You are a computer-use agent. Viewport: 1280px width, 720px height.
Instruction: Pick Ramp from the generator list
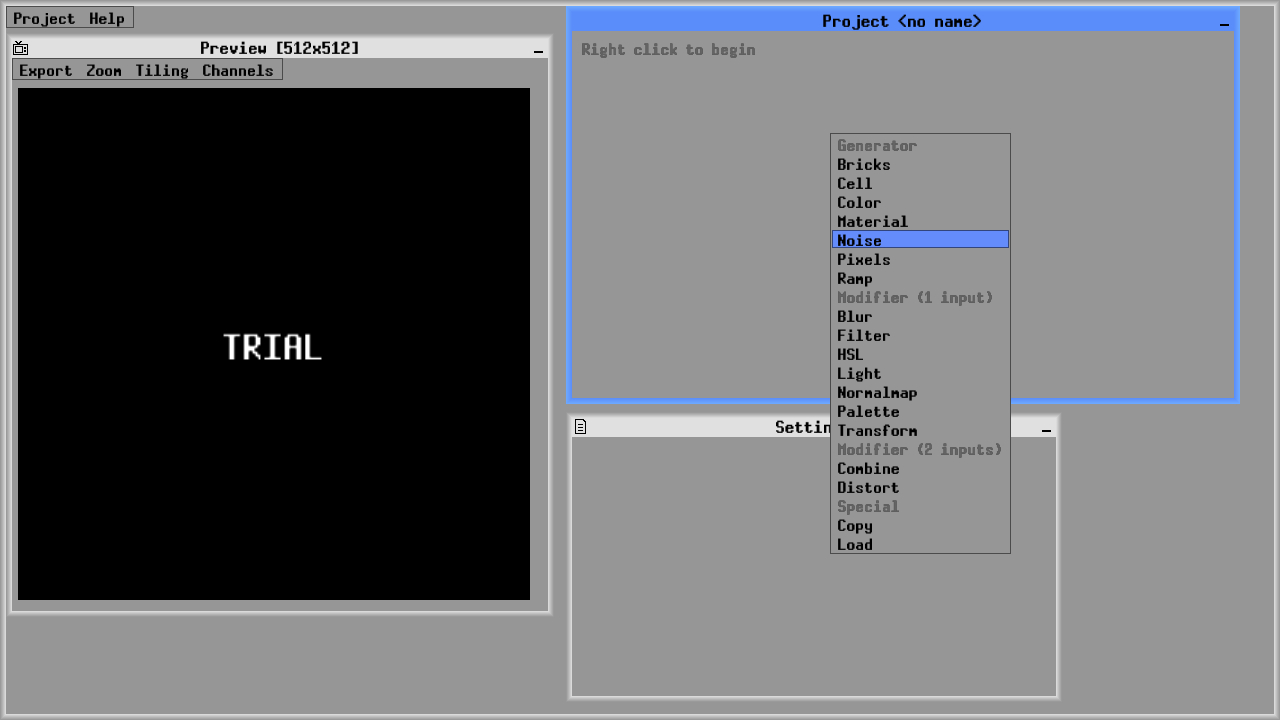point(920,278)
